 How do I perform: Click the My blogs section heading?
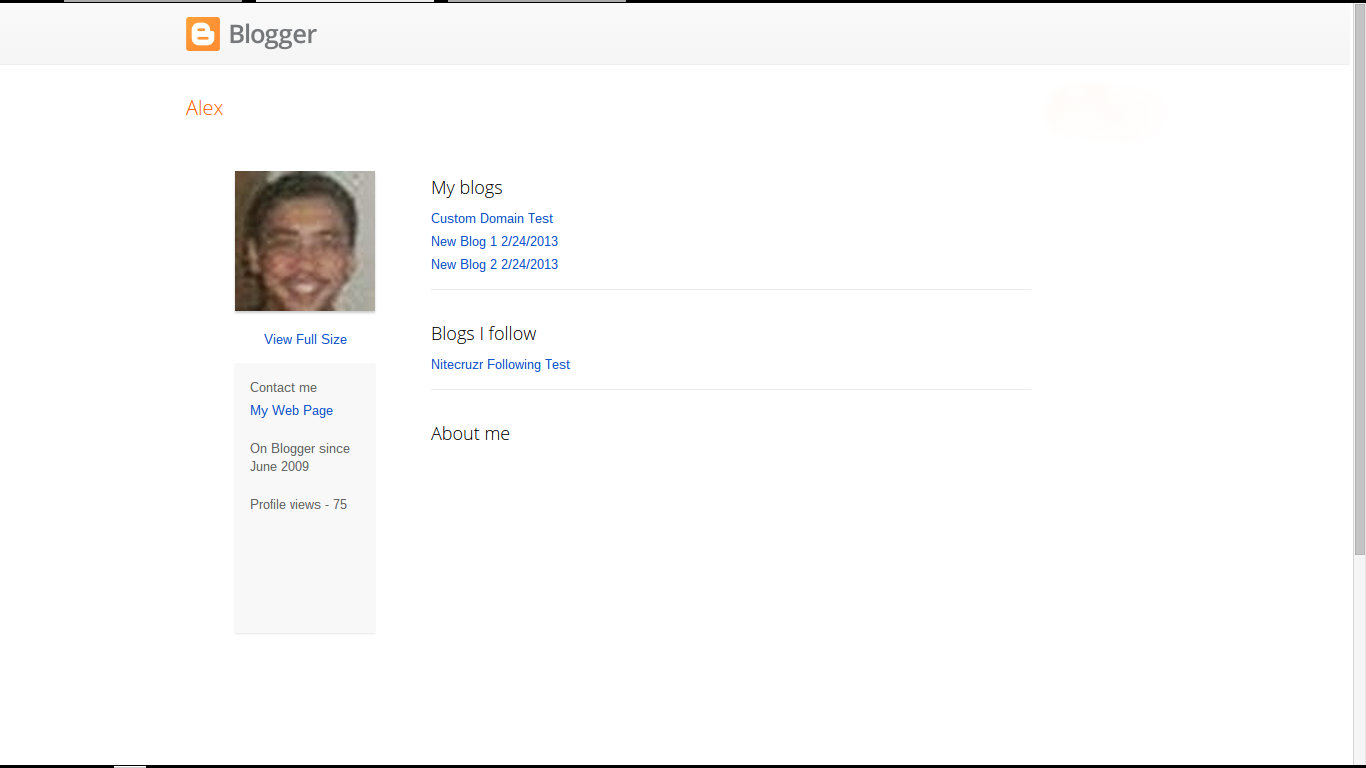point(466,187)
